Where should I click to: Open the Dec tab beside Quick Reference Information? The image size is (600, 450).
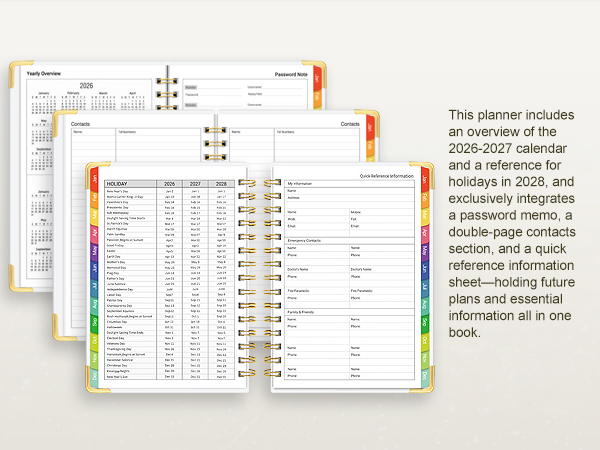tap(424, 377)
